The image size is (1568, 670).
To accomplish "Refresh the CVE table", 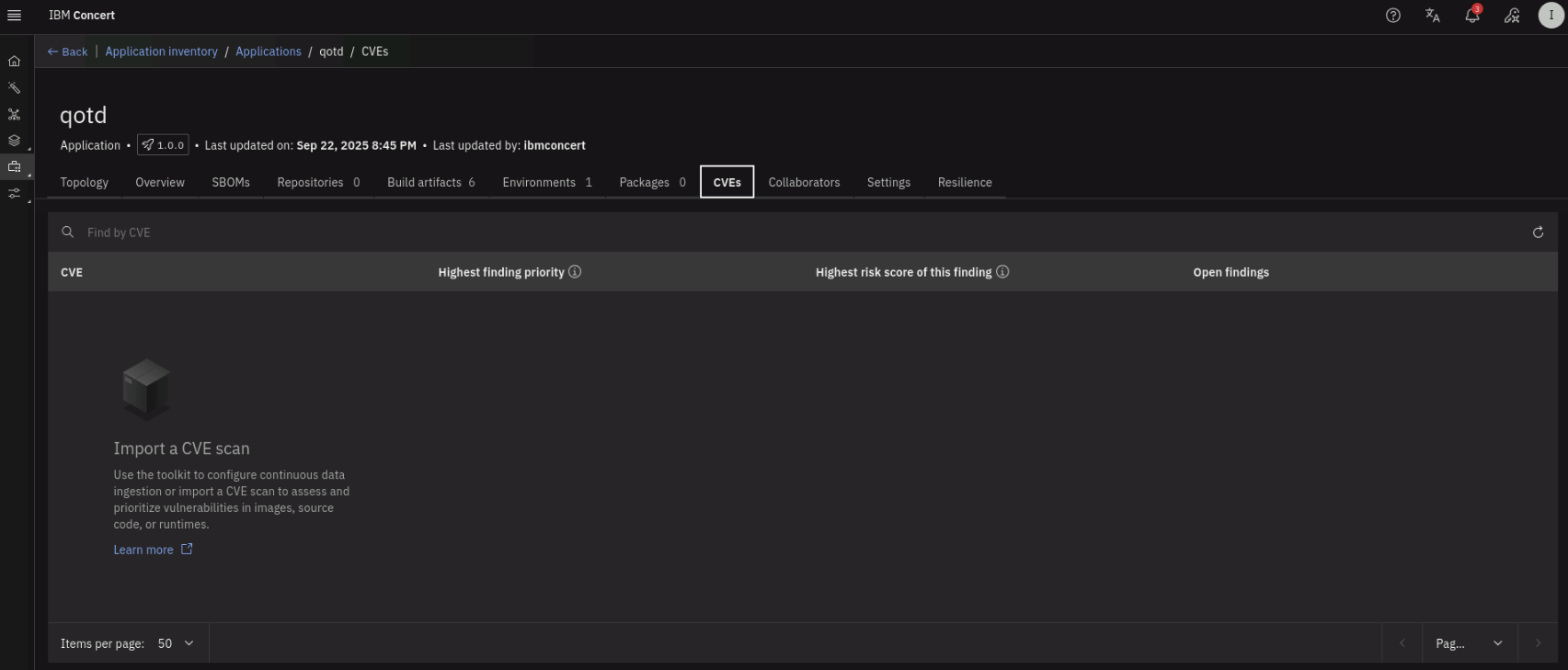I will coord(1538,233).
